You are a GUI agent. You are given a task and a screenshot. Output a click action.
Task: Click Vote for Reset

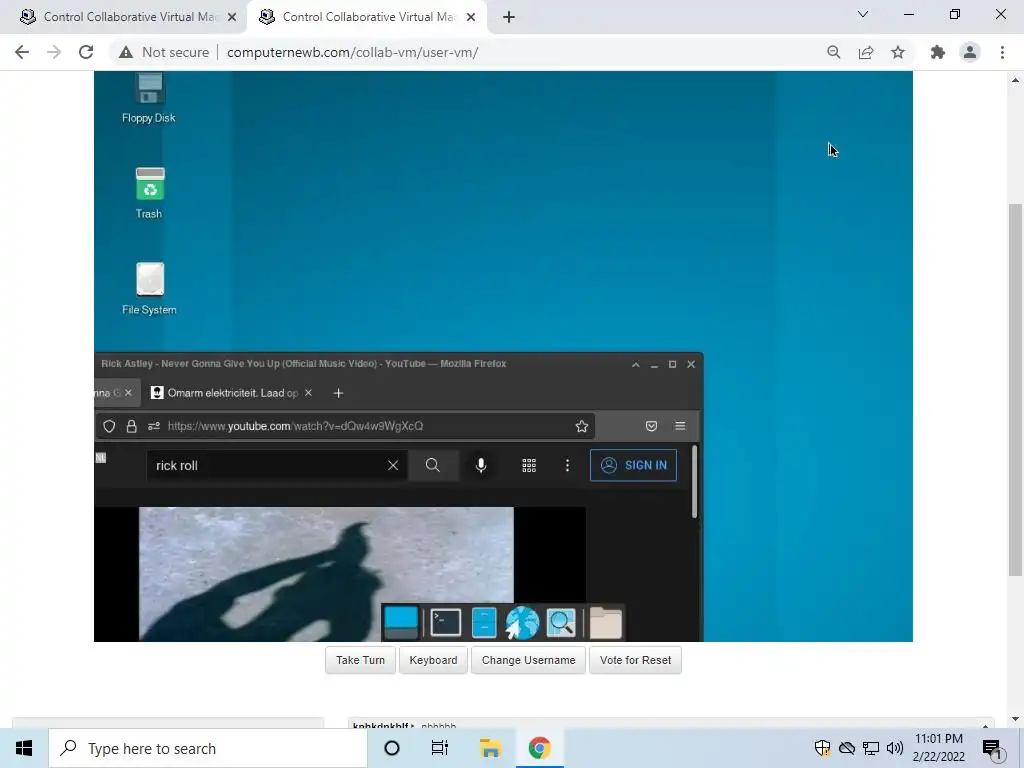pos(635,660)
